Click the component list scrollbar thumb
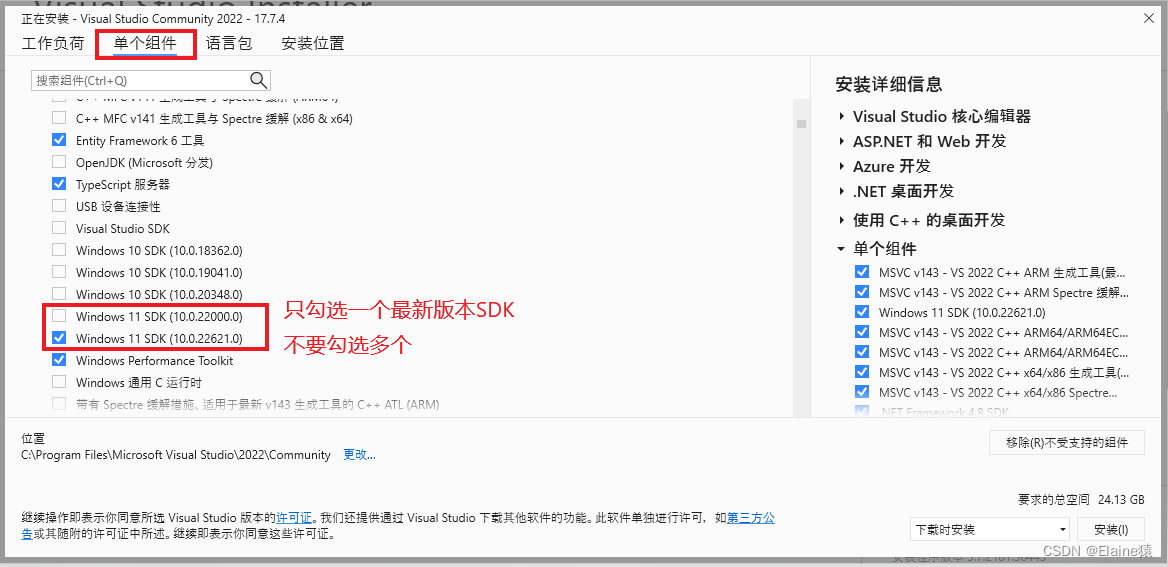The image size is (1168, 567). click(802, 124)
